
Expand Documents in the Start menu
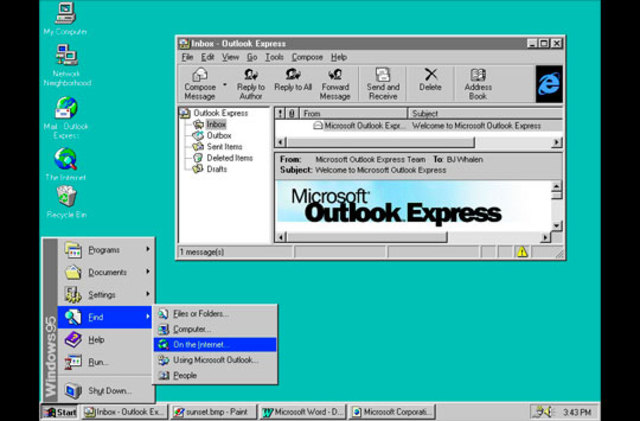[106, 272]
